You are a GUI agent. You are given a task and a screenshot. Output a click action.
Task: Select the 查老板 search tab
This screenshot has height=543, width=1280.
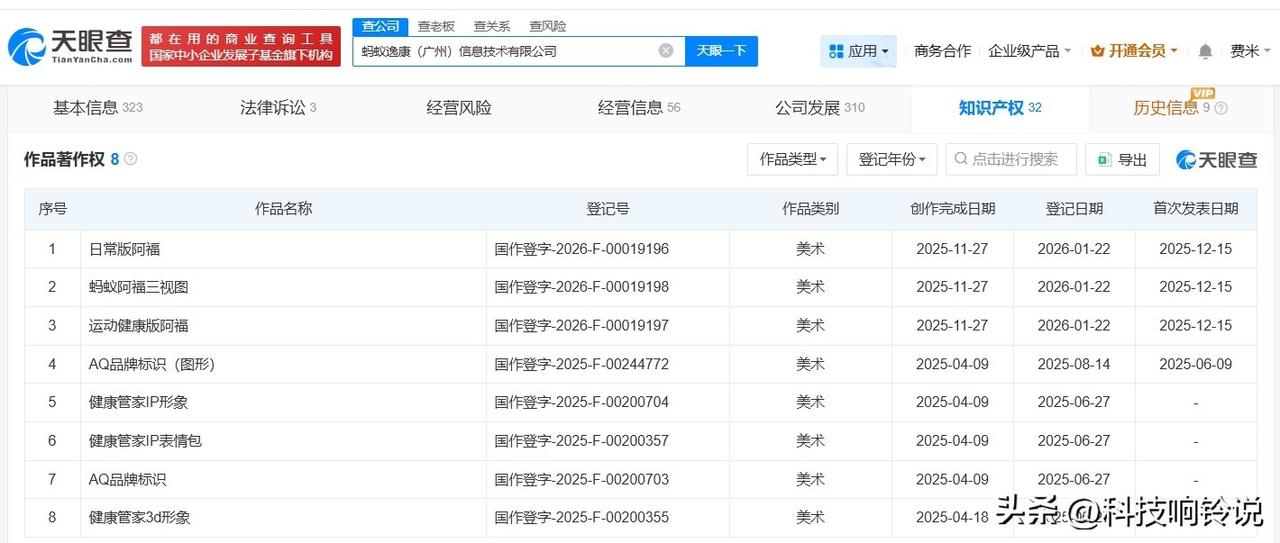(x=436, y=26)
